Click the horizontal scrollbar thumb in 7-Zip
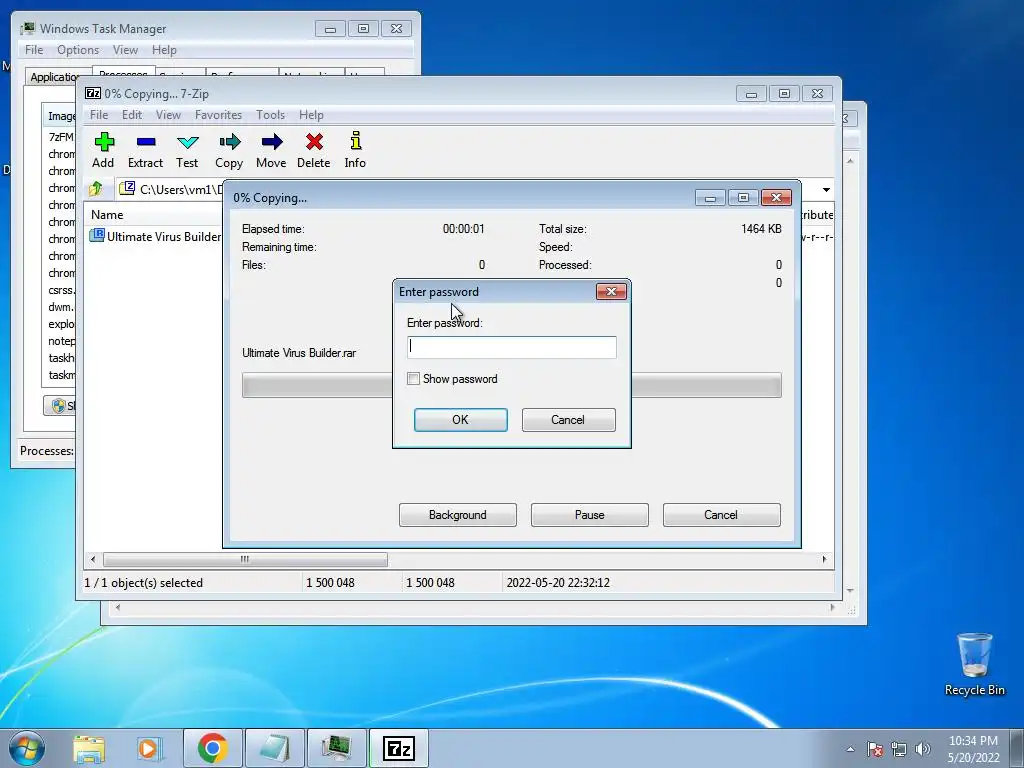1024x768 pixels. click(x=245, y=560)
